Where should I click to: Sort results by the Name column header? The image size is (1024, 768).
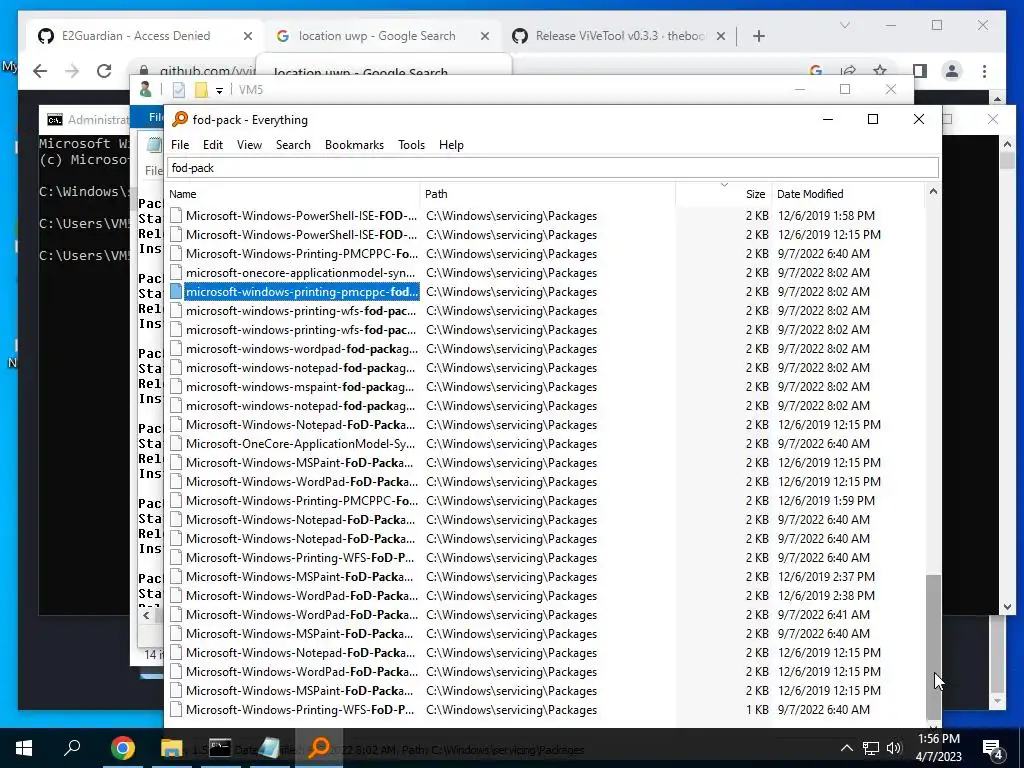(x=293, y=194)
